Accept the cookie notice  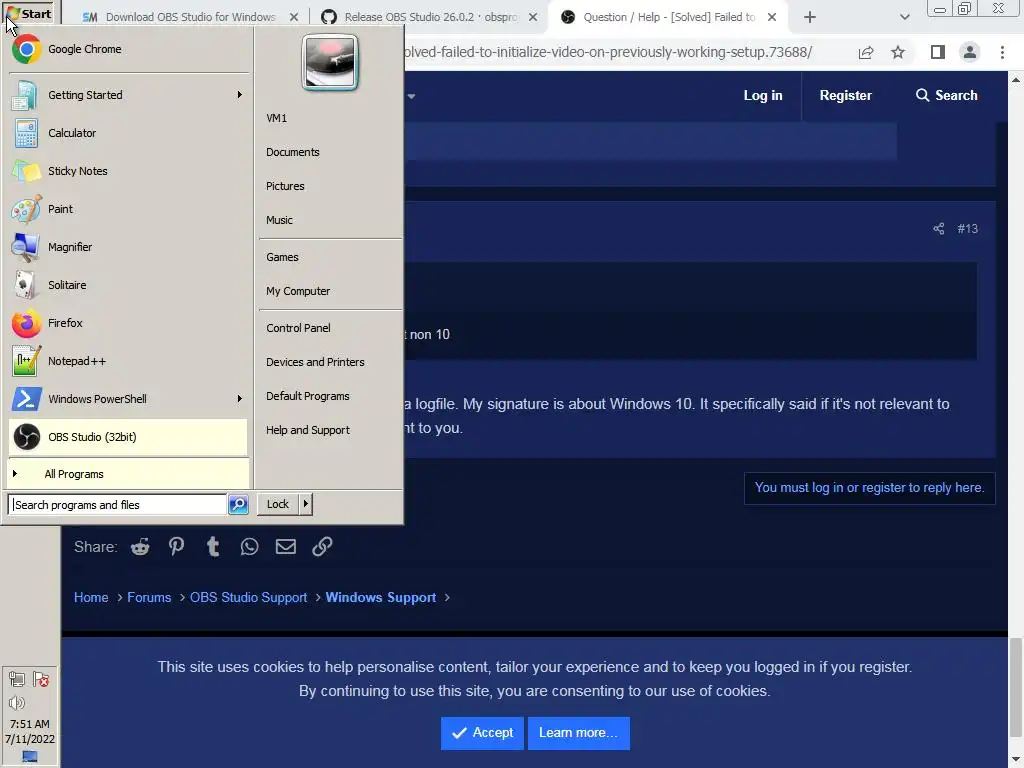(x=482, y=733)
